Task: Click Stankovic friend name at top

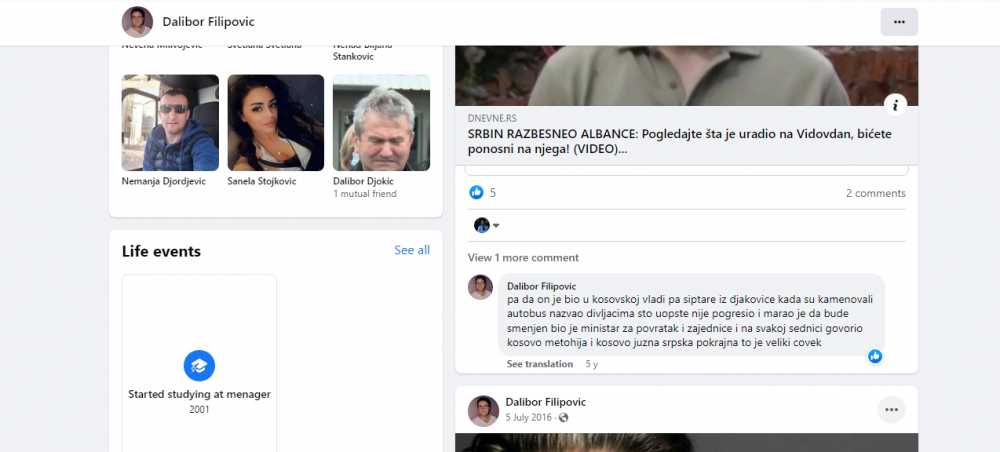Action: pos(353,56)
